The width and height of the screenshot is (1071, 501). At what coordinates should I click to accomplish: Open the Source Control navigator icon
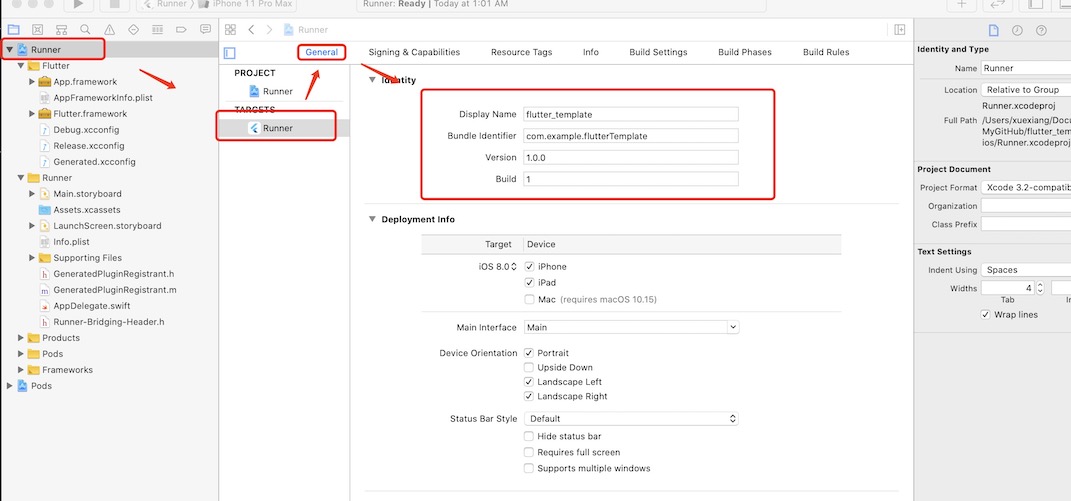(x=38, y=29)
